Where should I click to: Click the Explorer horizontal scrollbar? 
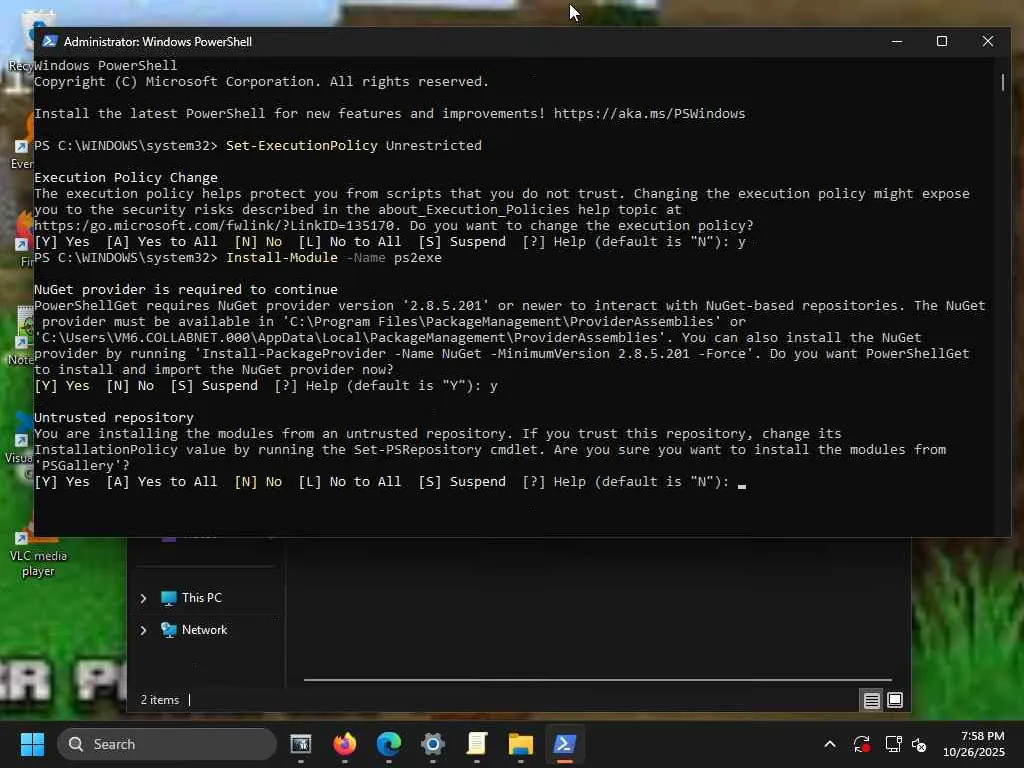[598, 680]
